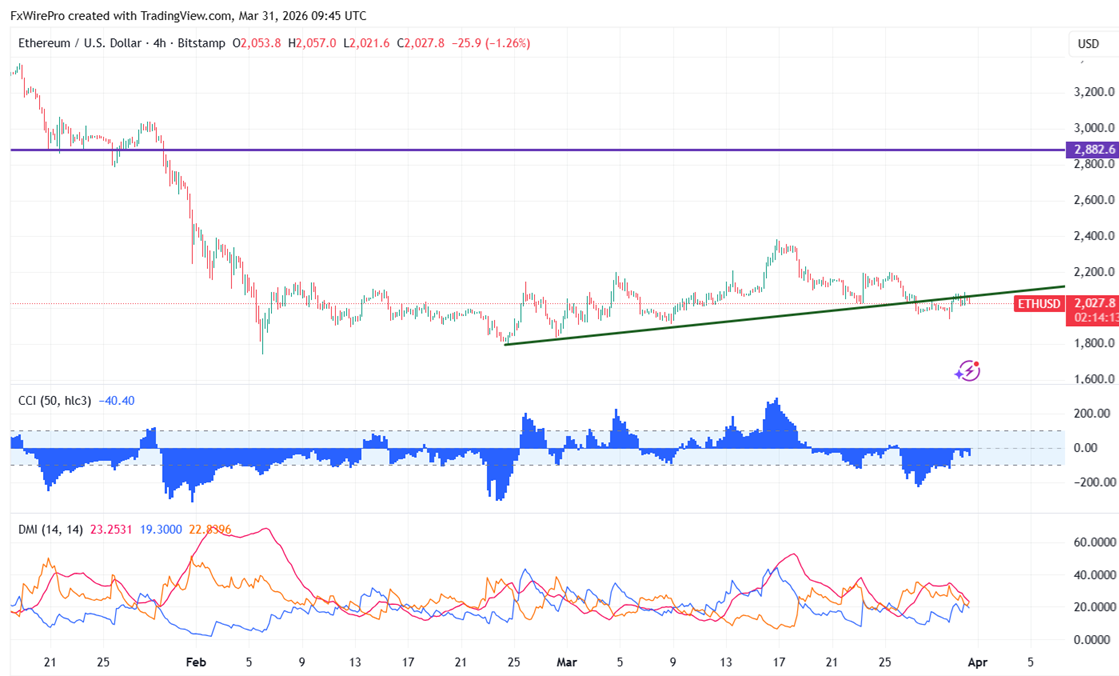Image resolution: width=1119 pixels, height=676 pixels.
Task: Click the CCI 200.00 scale label
Action: (x=1093, y=413)
